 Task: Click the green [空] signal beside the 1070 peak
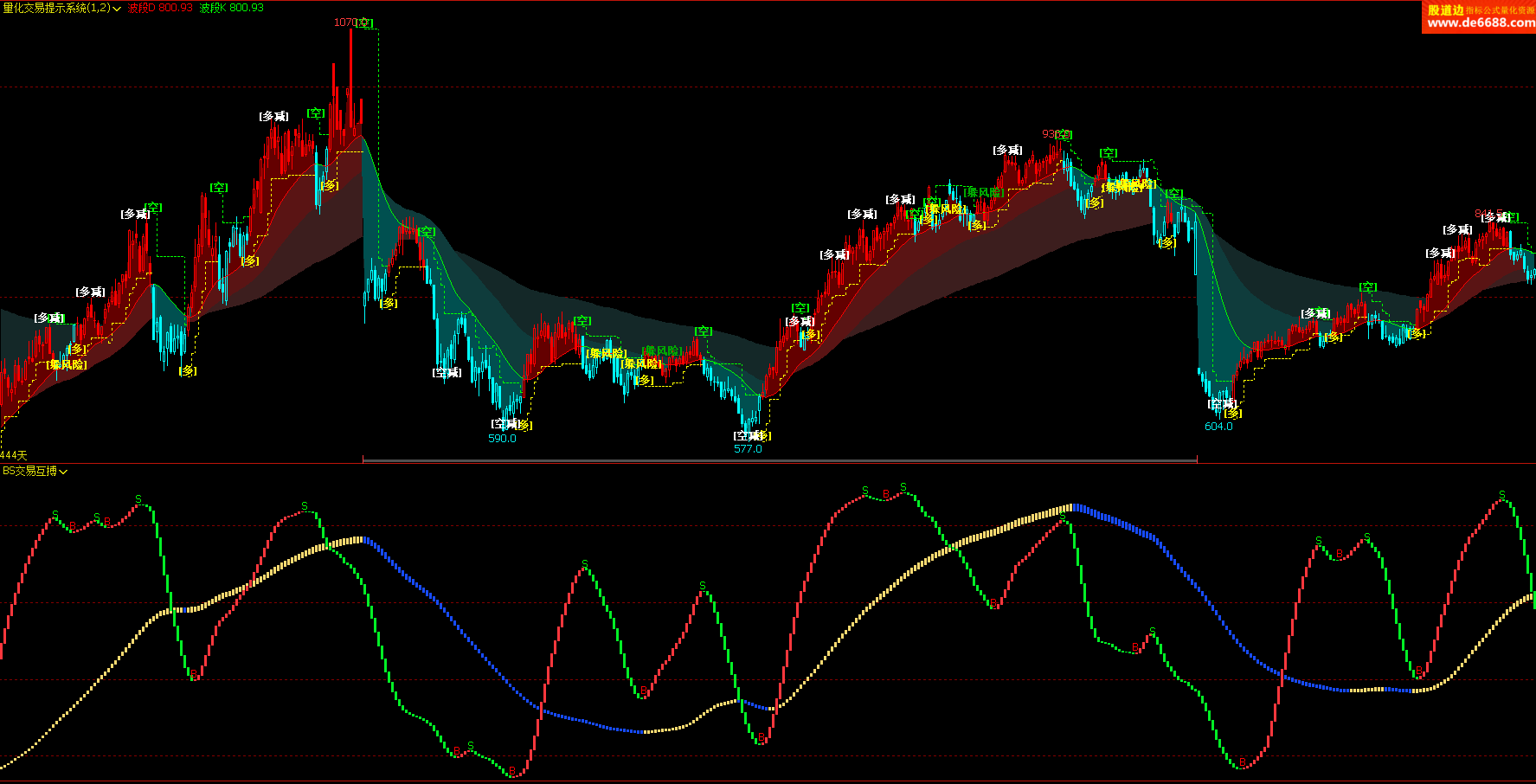point(365,23)
